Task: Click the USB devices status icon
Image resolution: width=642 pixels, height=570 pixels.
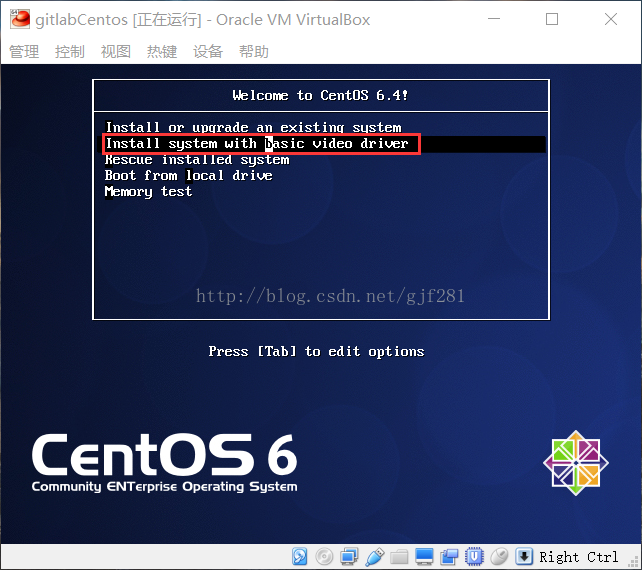Action: tap(375, 557)
